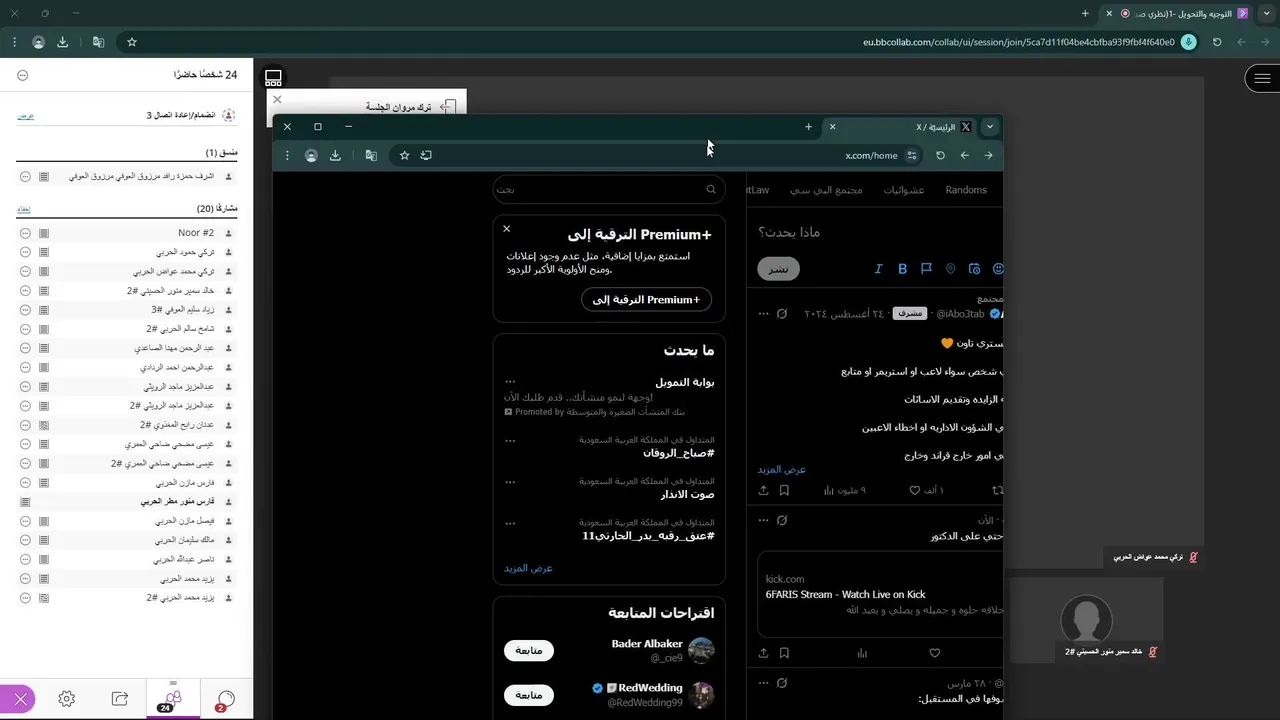Open more options for بوابة التمويل promoted trend
The width and height of the screenshot is (1280, 720).
pyautogui.click(x=510, y=382)
